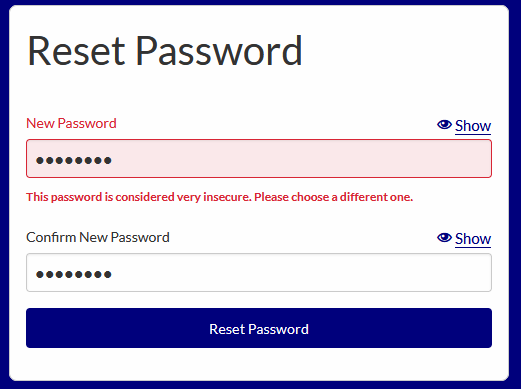Viewport: 521px width, 389px height.
Task: Click the eye icon beside New Password
Action: point(444,125)
